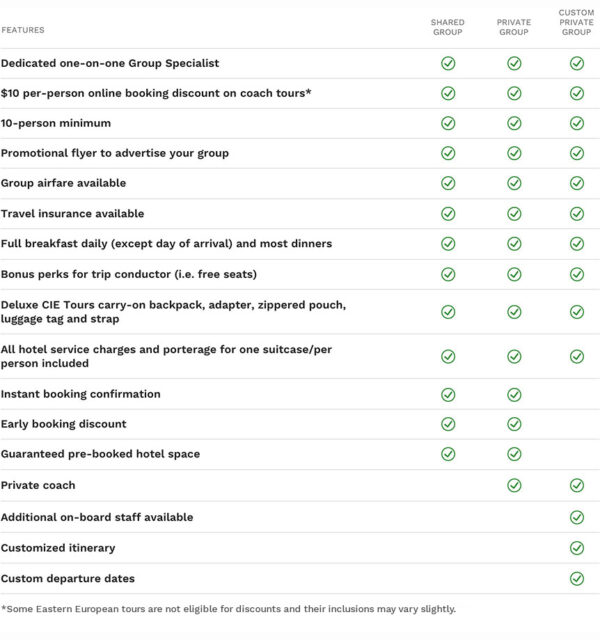This screenshot has height=640, width=600.
Task: Click the Eastern European tours footnote
Action: 228,608
